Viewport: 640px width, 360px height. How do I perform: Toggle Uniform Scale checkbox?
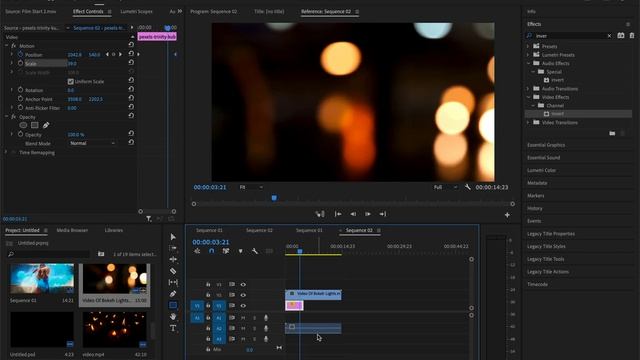coord(71,82)
